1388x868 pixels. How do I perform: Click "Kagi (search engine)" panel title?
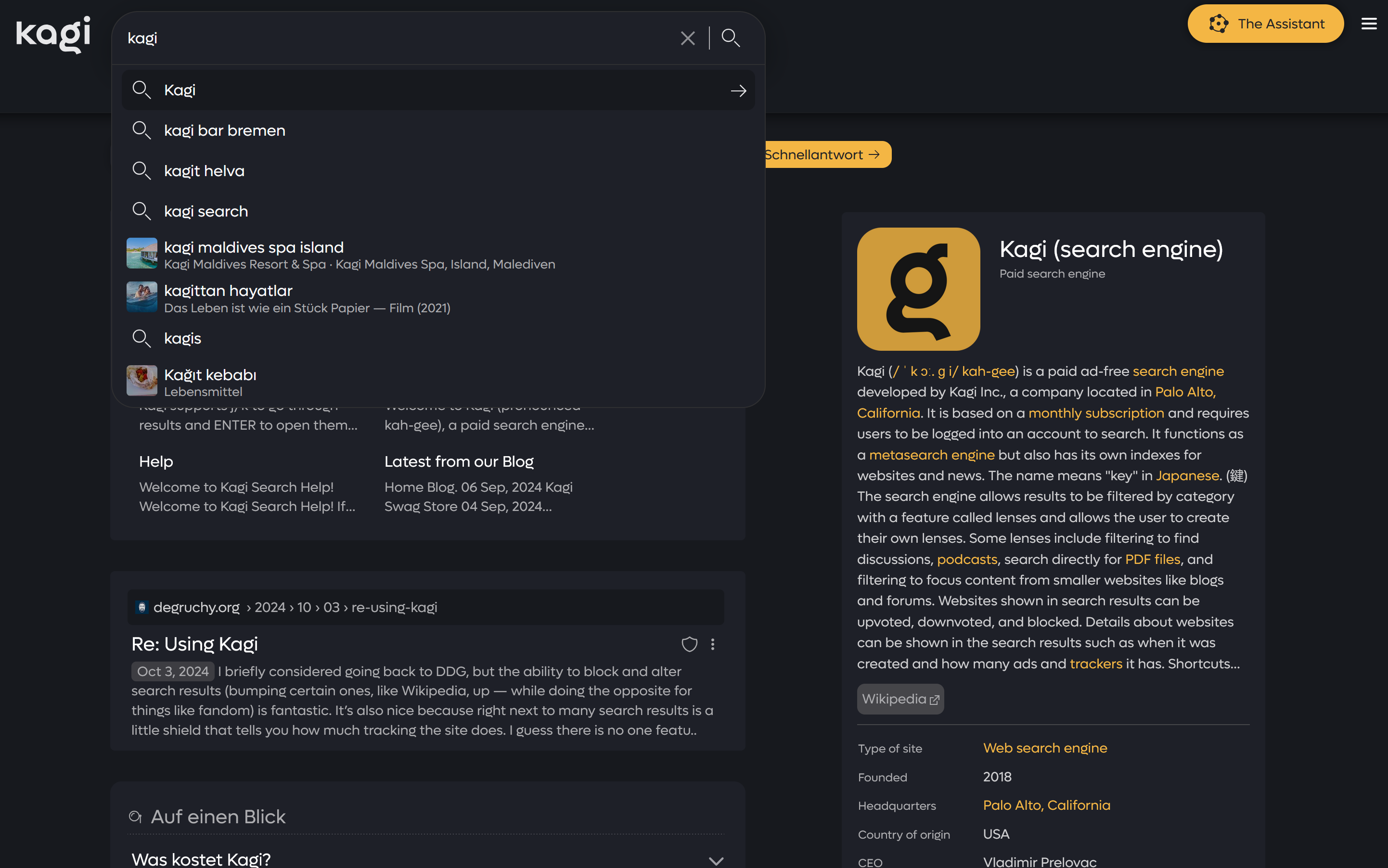(1111, 249)
